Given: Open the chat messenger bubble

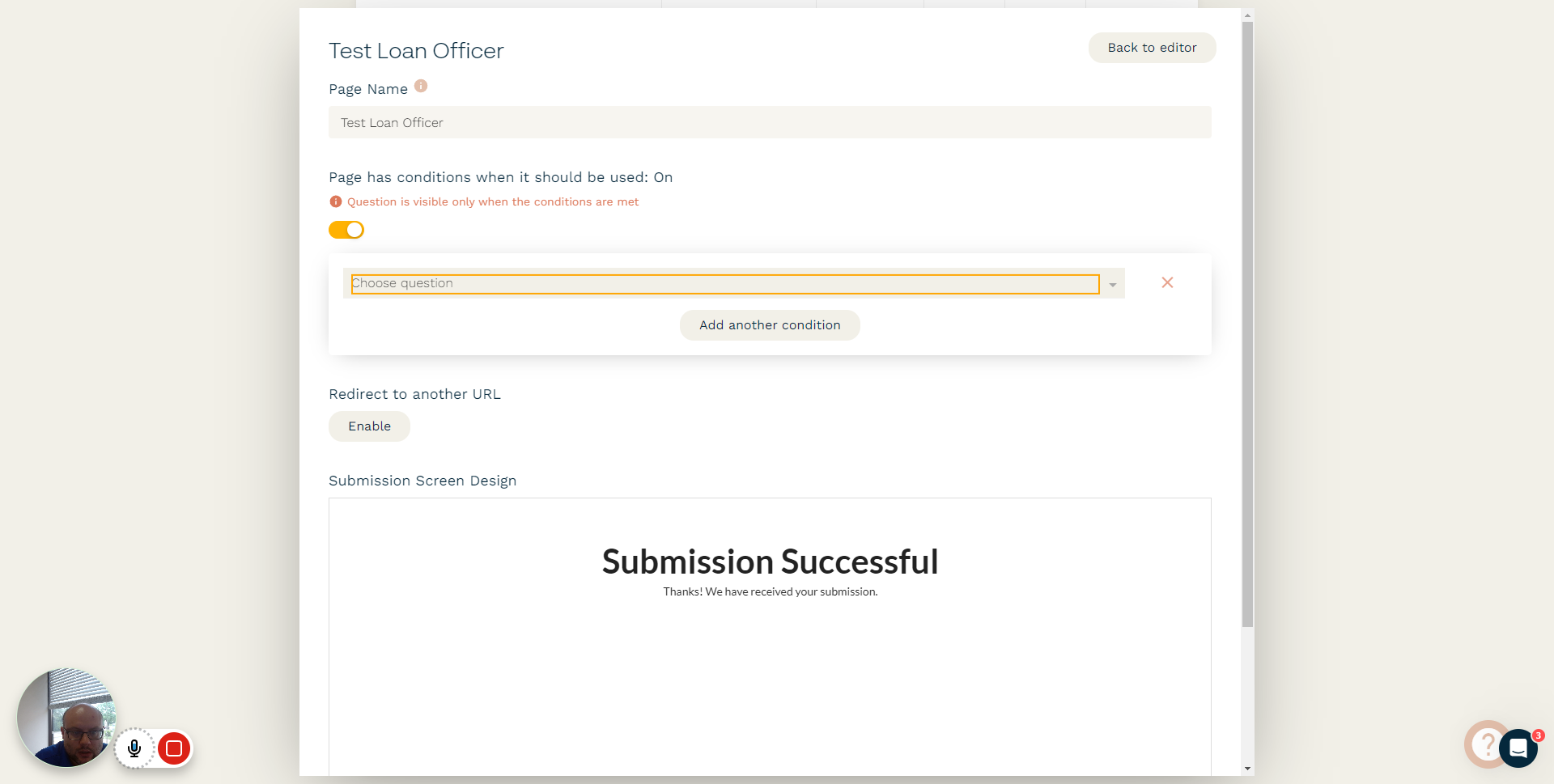Looking at the screenshot, I should [1518, 748].
